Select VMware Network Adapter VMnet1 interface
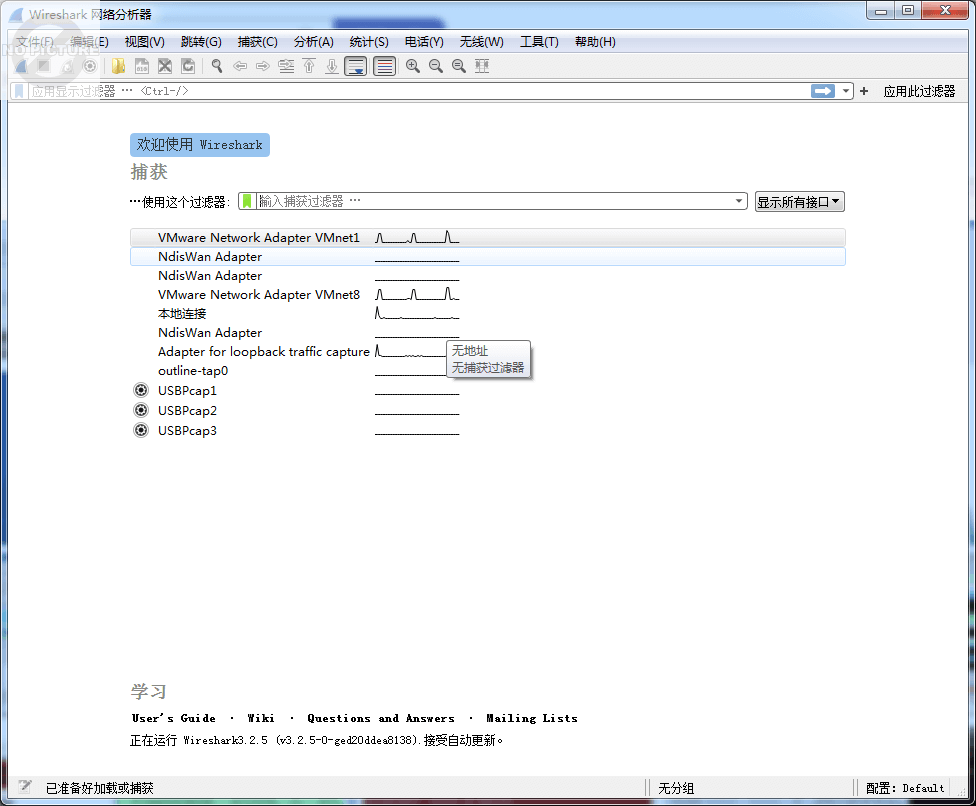The image size is (976, 806). pyautogui.click(x=487, y=237)
